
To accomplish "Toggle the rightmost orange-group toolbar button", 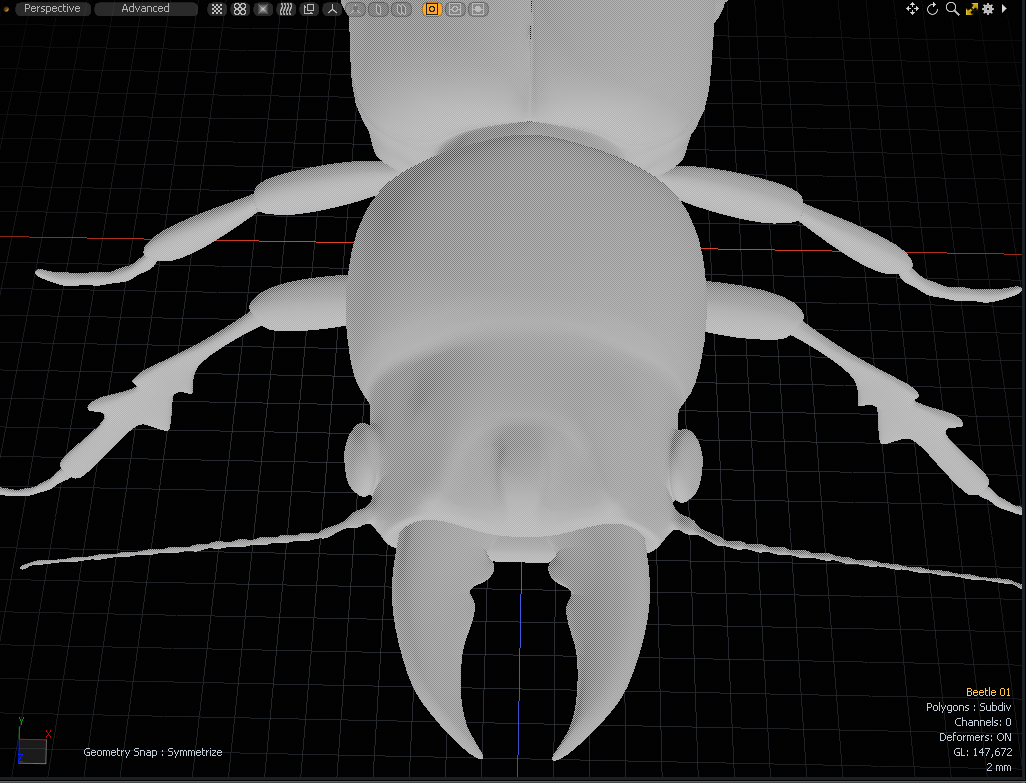I will (x=478, y=9).
